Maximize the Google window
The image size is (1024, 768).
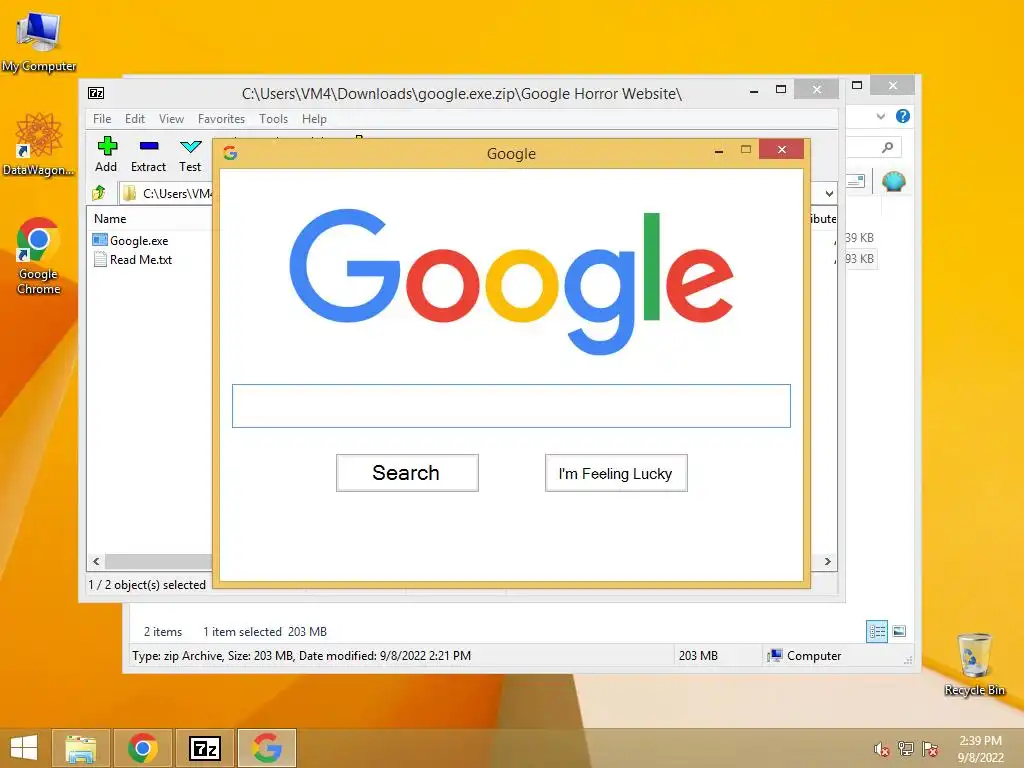coord(746,150)
